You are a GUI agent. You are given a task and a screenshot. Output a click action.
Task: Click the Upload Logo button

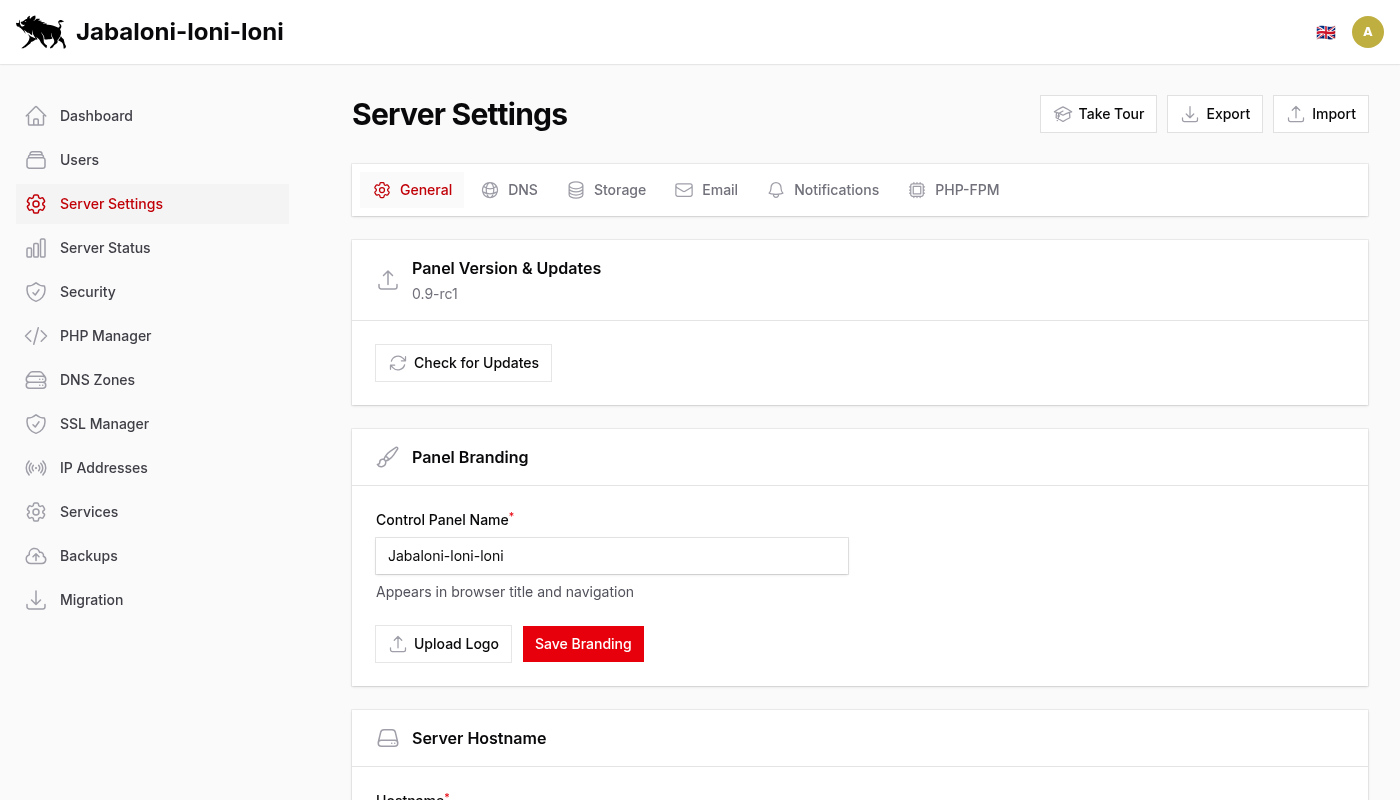click(x=443, y=643)
